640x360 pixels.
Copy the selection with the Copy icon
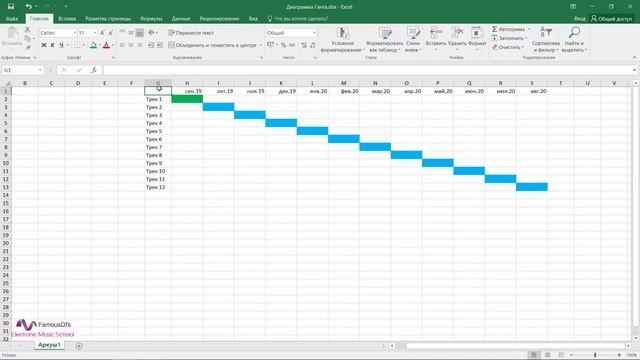coord(27,39)
